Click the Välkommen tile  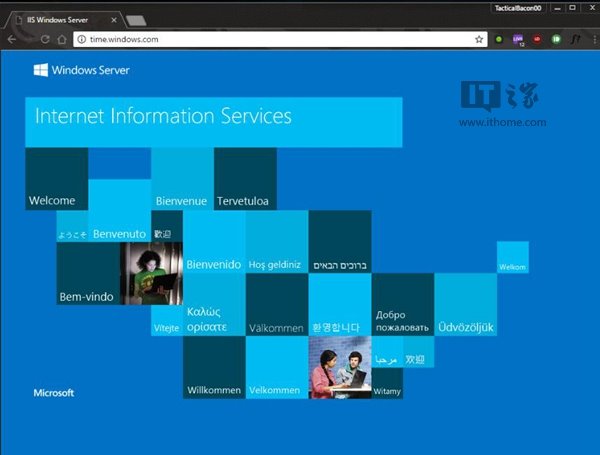pyautogui.click(x=277, y=305)
